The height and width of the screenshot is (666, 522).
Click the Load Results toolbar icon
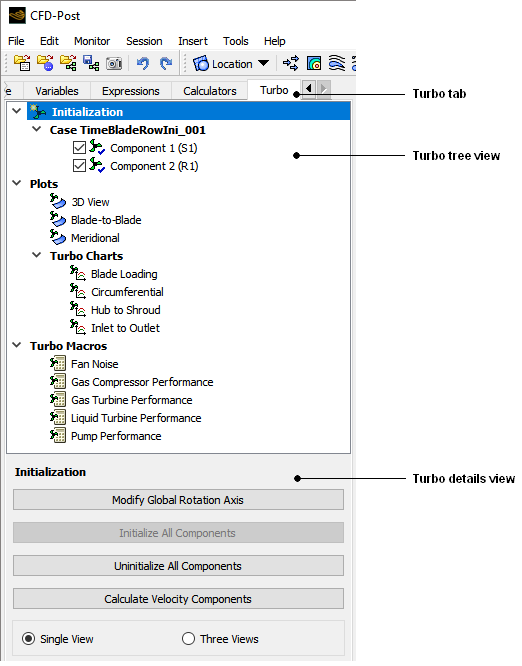22,63
